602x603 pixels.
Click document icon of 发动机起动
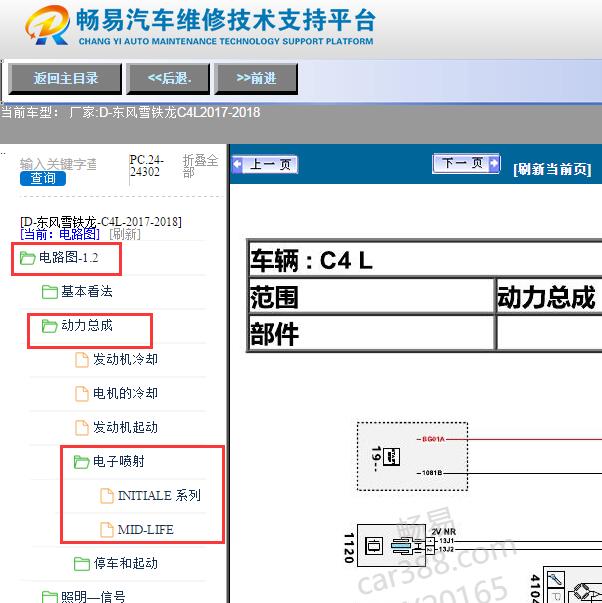[82, 428]
